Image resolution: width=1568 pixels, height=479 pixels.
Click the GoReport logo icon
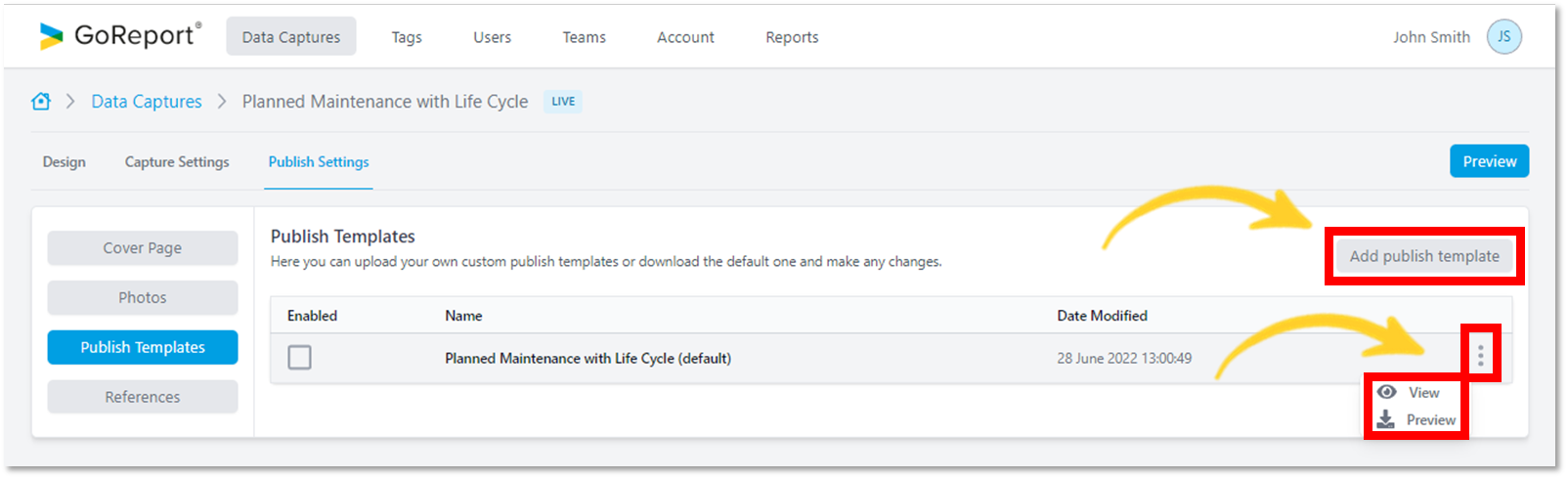click(x=51, y=36)
